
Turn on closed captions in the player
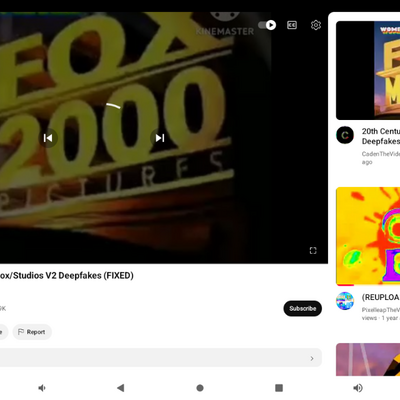[x=292, y=25]
